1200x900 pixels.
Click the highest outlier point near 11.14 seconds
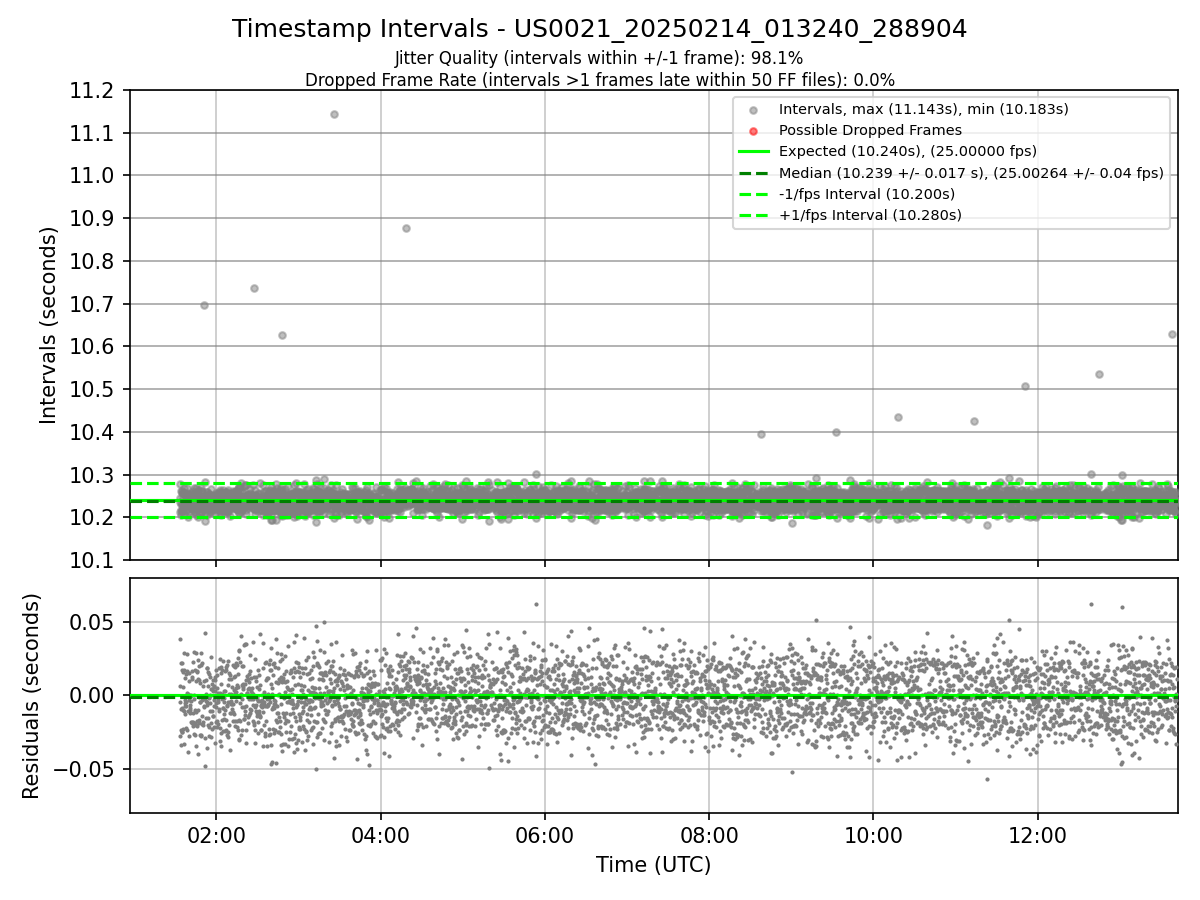[x=334, y=114]
